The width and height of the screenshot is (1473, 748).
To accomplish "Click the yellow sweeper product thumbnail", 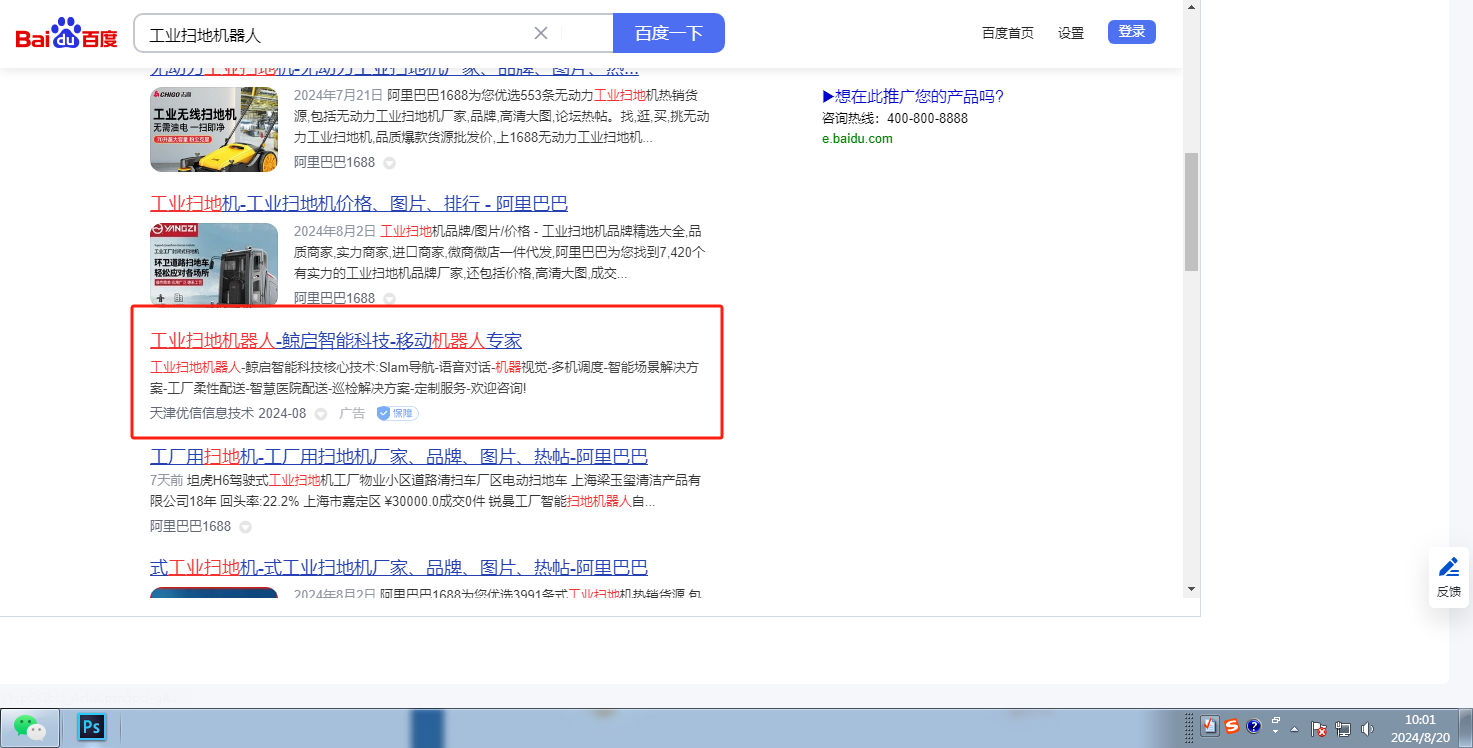I will coord(214,129).
